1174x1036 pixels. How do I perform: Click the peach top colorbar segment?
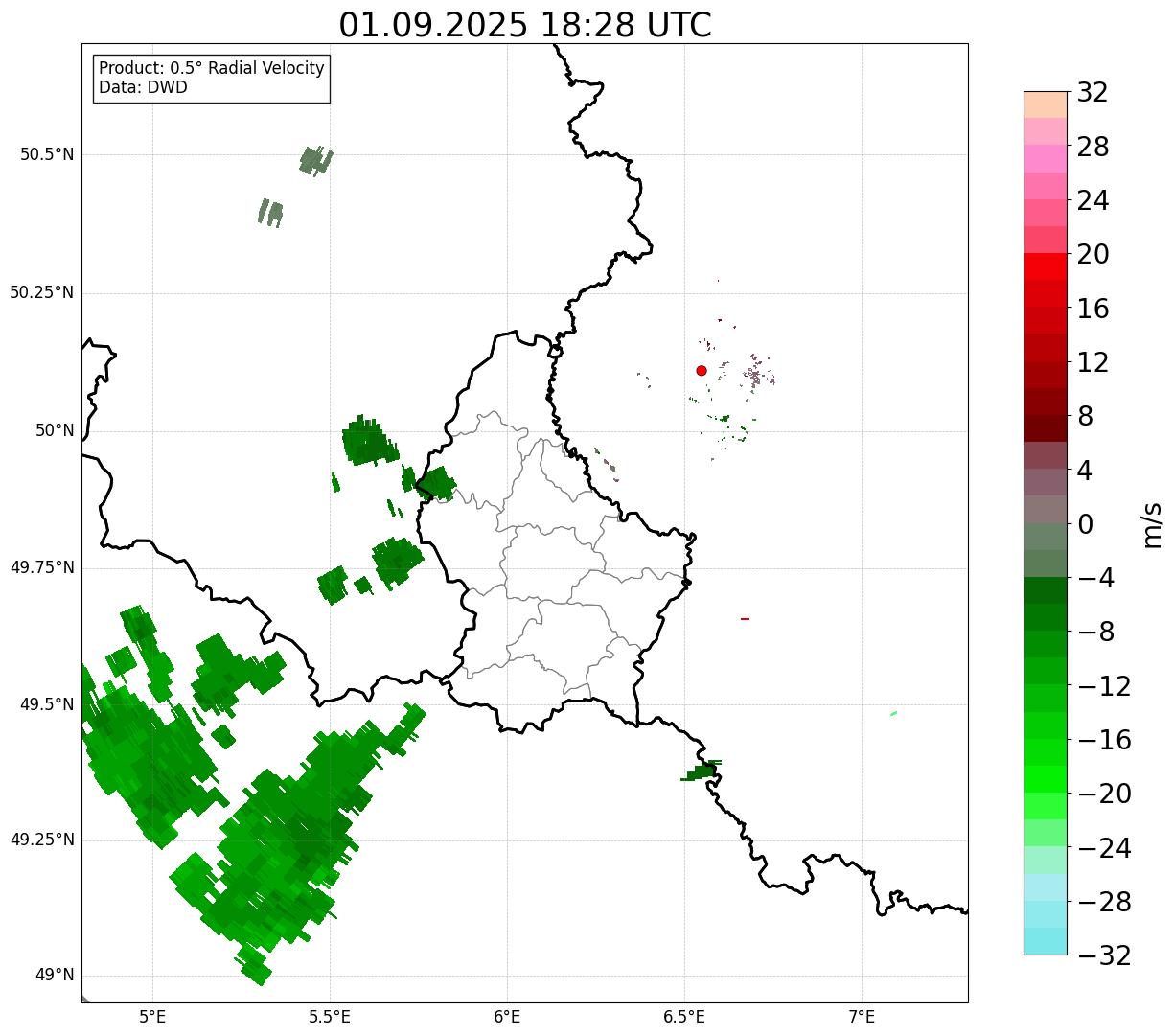(1046, 104)
